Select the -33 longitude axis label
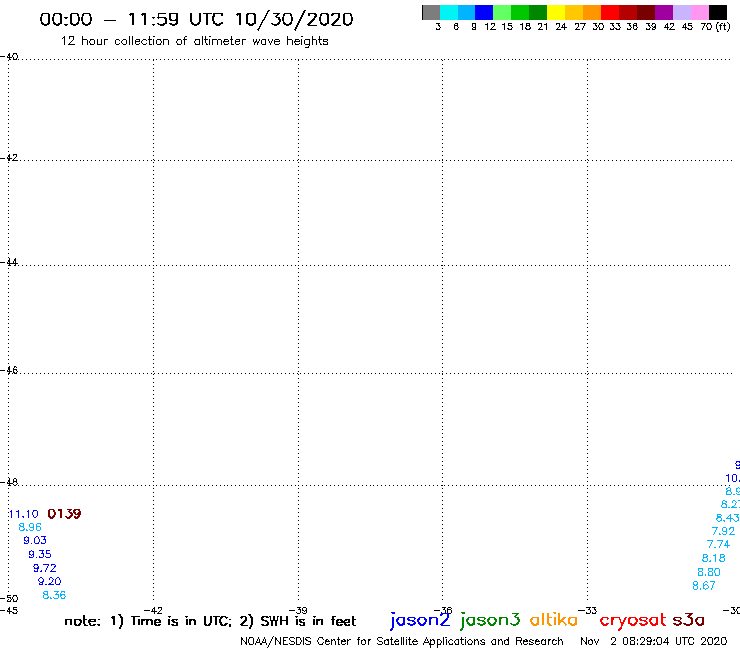 tap(588, 610)
